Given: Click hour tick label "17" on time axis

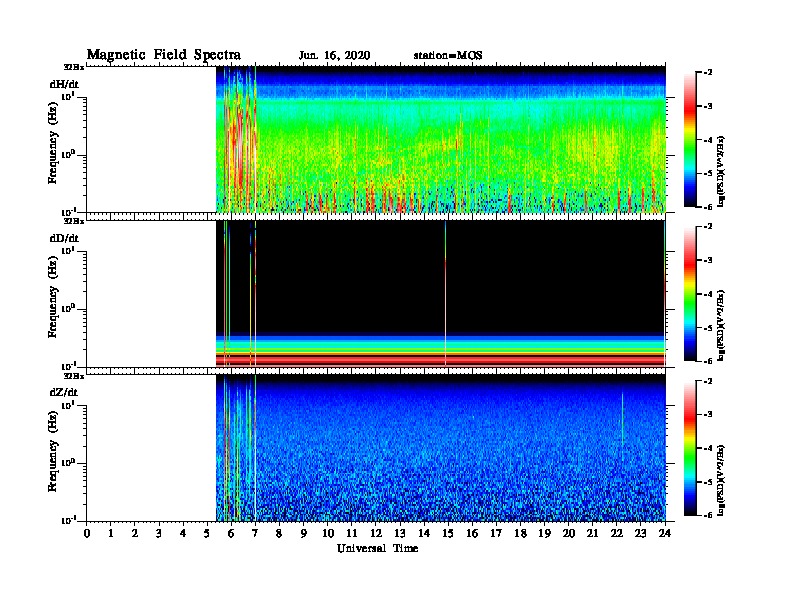Looking at the screenshot, I should click(x=497, y=533).
